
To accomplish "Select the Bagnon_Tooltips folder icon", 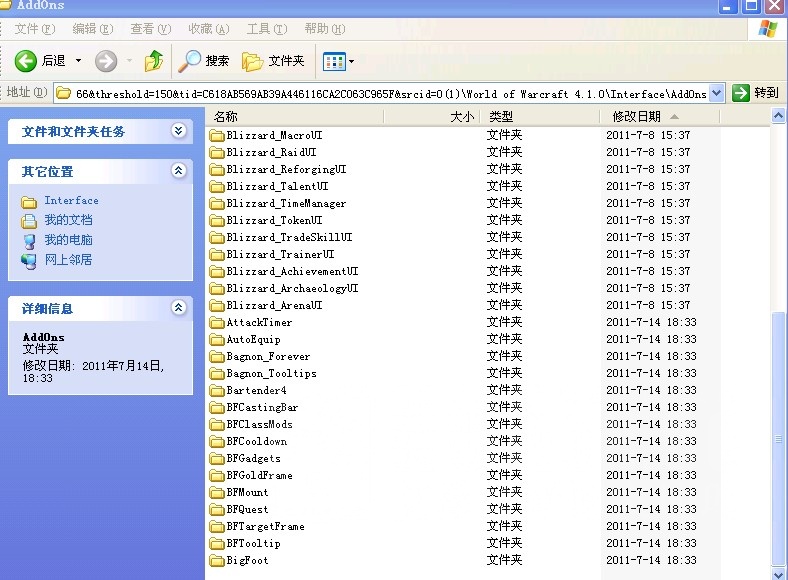I will [x=217, y=374].
